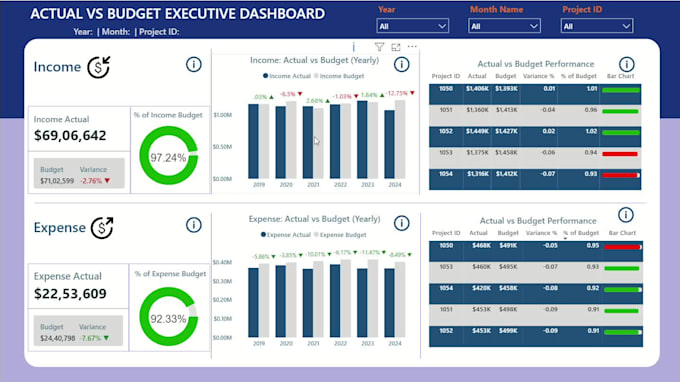Select project 1053 row in Income table
Screen dimensions: 680x382
[x=535, y=158]
